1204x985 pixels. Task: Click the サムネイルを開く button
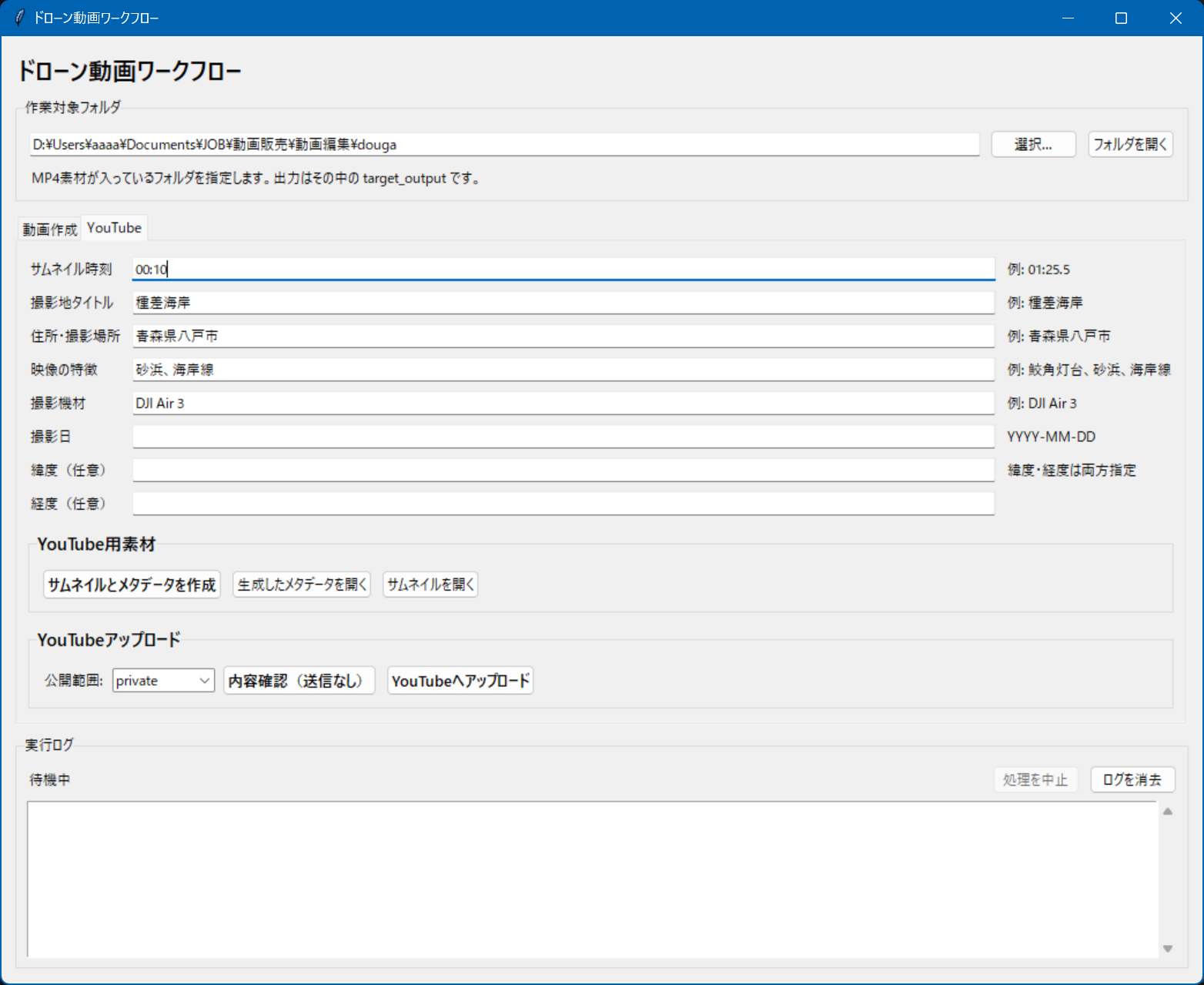430,585
